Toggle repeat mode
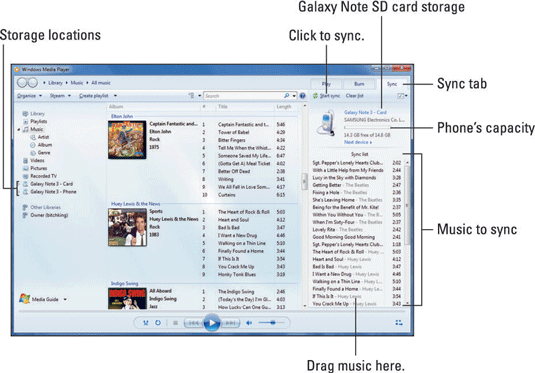535x373 pixels. pyautogui.click(x=158, y=322)
